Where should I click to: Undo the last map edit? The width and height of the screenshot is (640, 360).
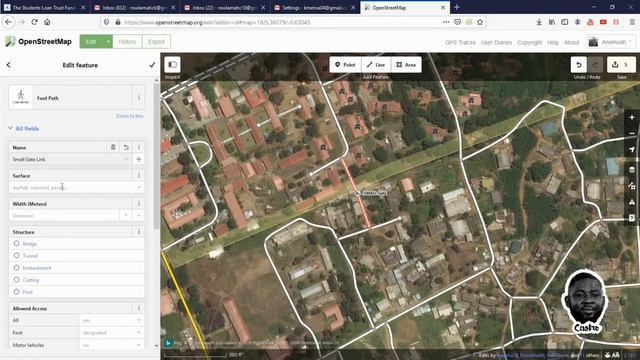pos(578,64)
